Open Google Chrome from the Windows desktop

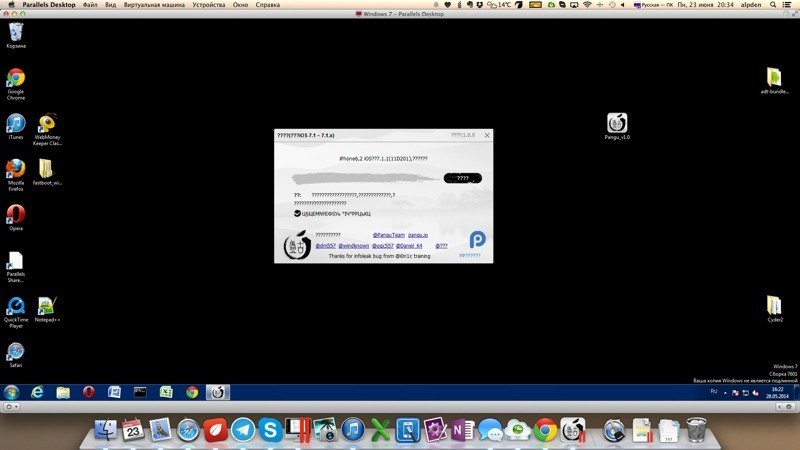point(16,80)
